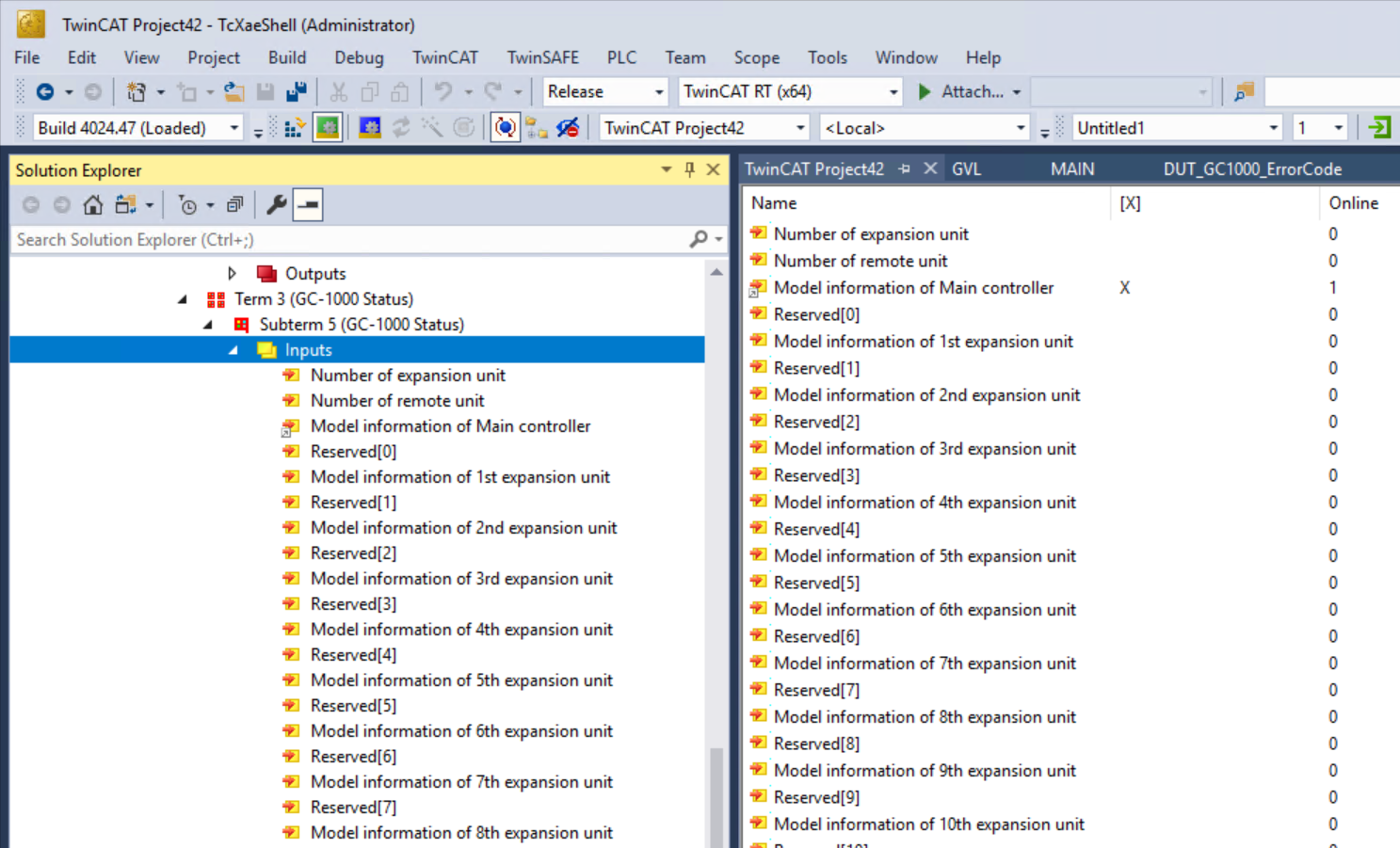Open the TwinCAT menu
Screen dimensions: 1400x848
pos(445,57)
